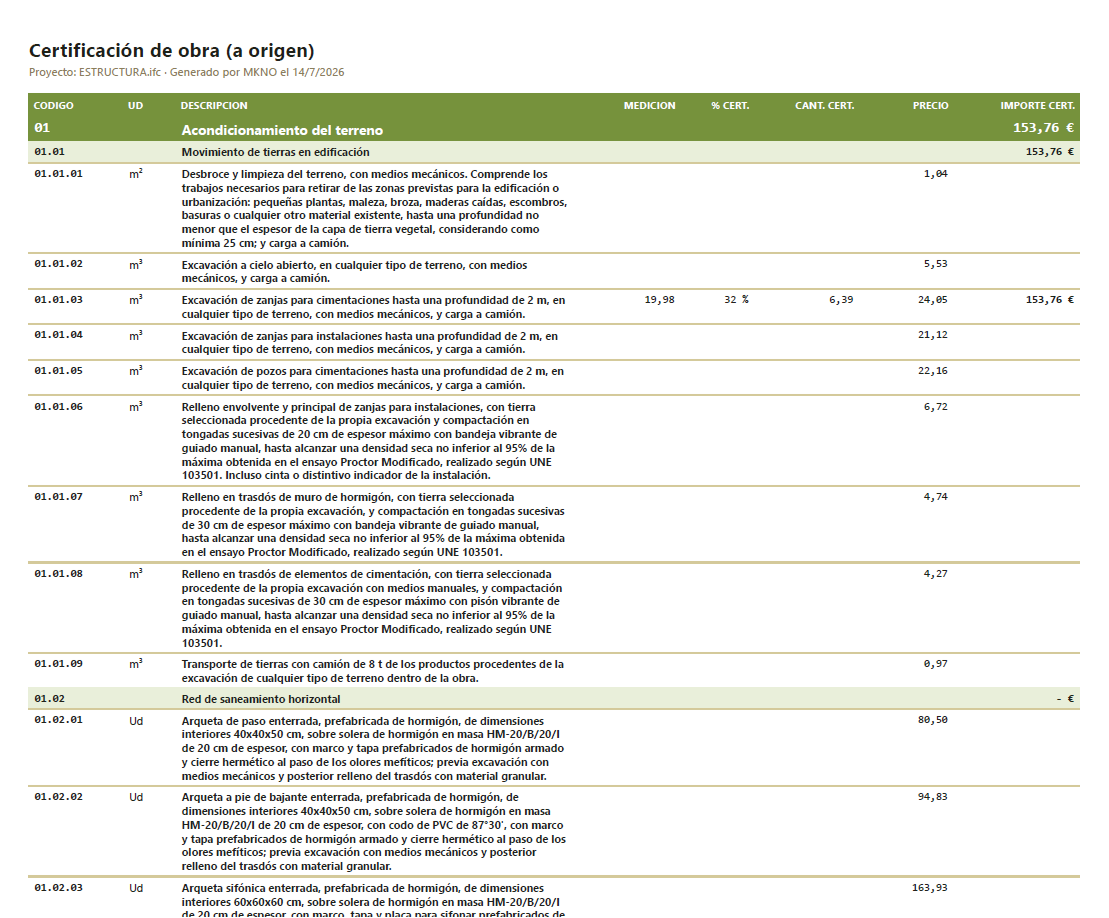Click price 22,16
The height and width of the screenshot is (918, 1109).
tap(932, 371)
